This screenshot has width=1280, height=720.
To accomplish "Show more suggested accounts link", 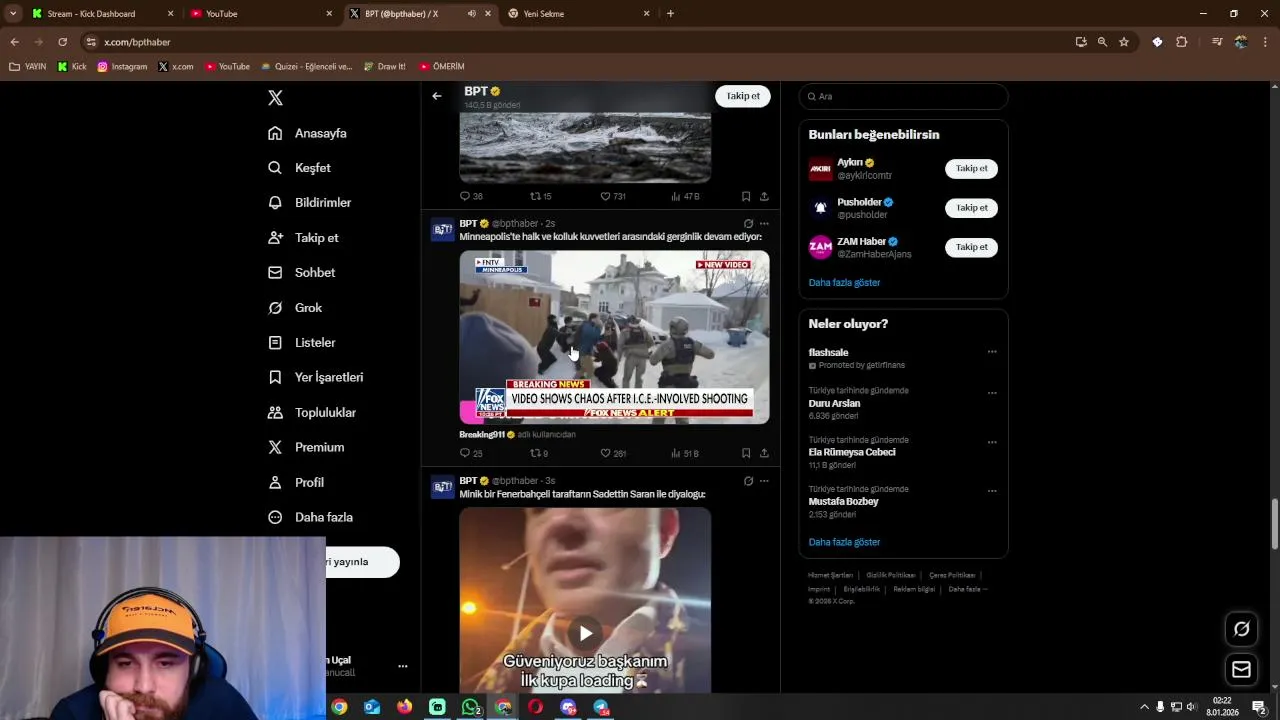I will tap(844, 283).
